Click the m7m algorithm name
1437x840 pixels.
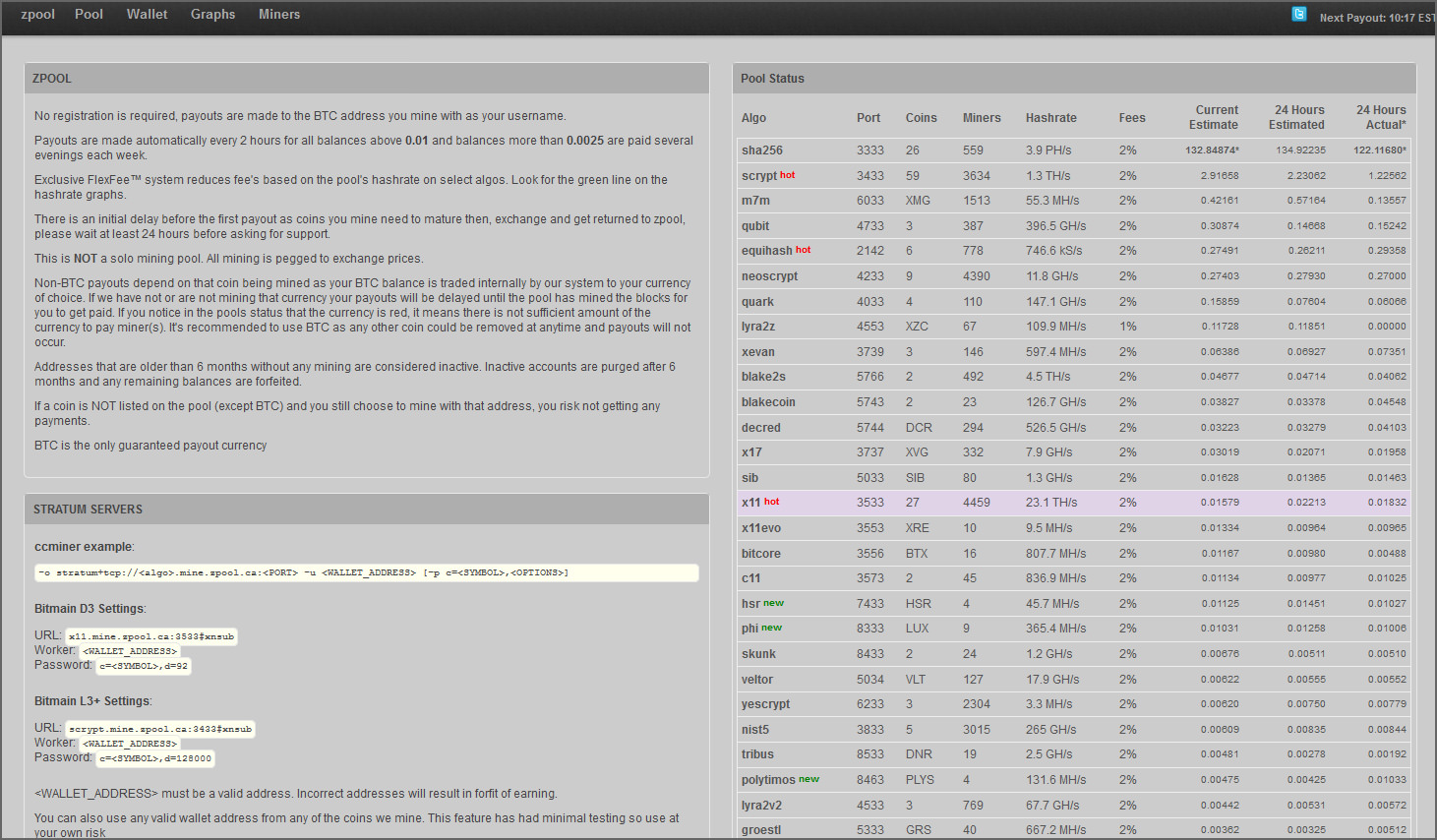click(755, 201)
